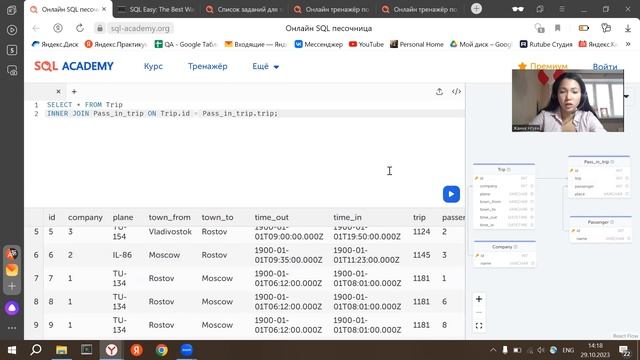640x360 pixels.
Task: Click the sql-academy.org address field
Action: 140,28
